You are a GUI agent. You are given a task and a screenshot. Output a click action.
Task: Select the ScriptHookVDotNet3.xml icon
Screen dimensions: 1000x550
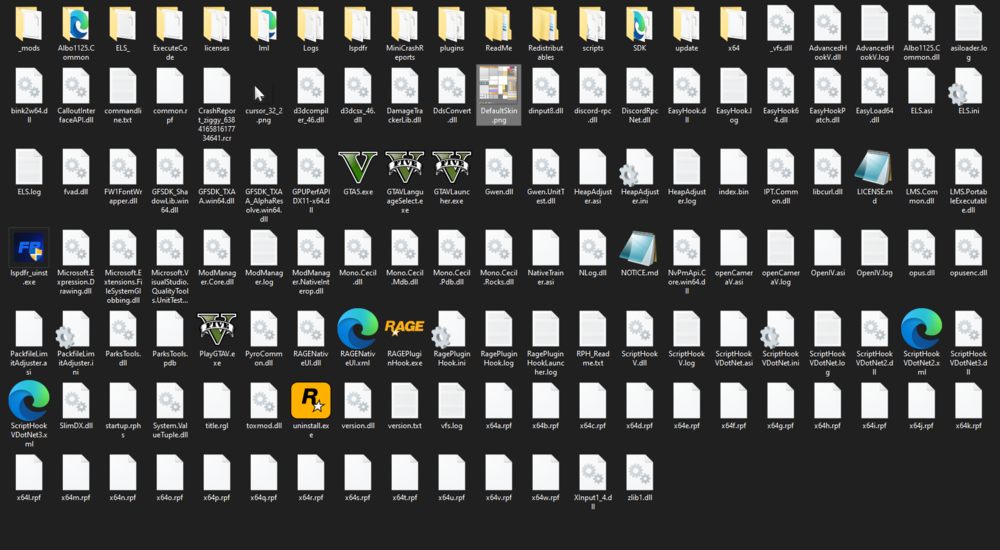[29, 400]
